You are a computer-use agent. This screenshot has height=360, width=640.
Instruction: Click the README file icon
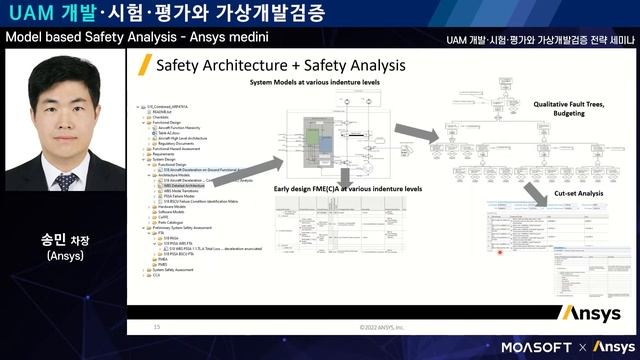tap(149, 112)
